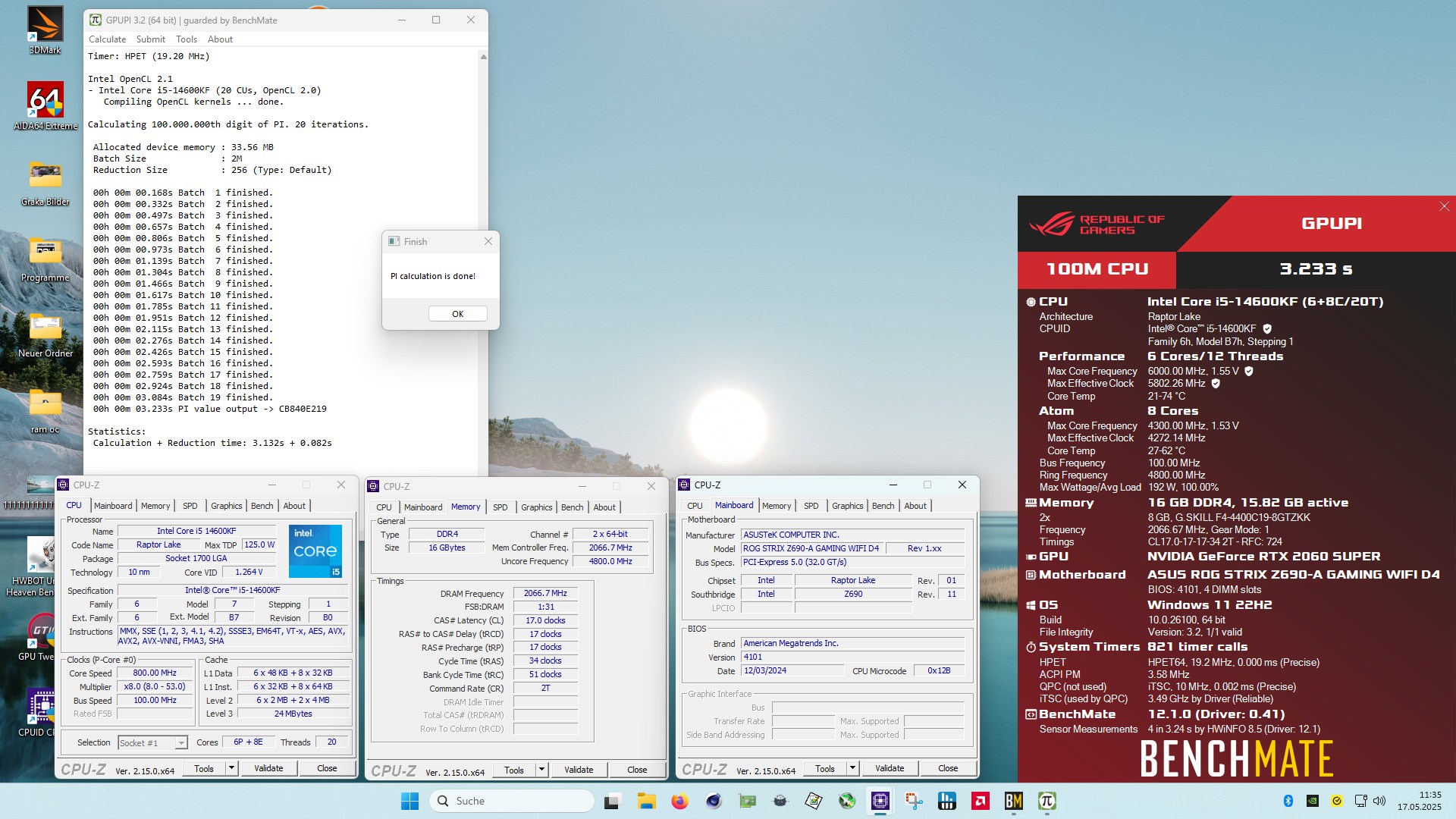Screen dimensions: 1456x819
Task: Switch to Mainboard tab in left CPU-Z window
Action: 113,506
